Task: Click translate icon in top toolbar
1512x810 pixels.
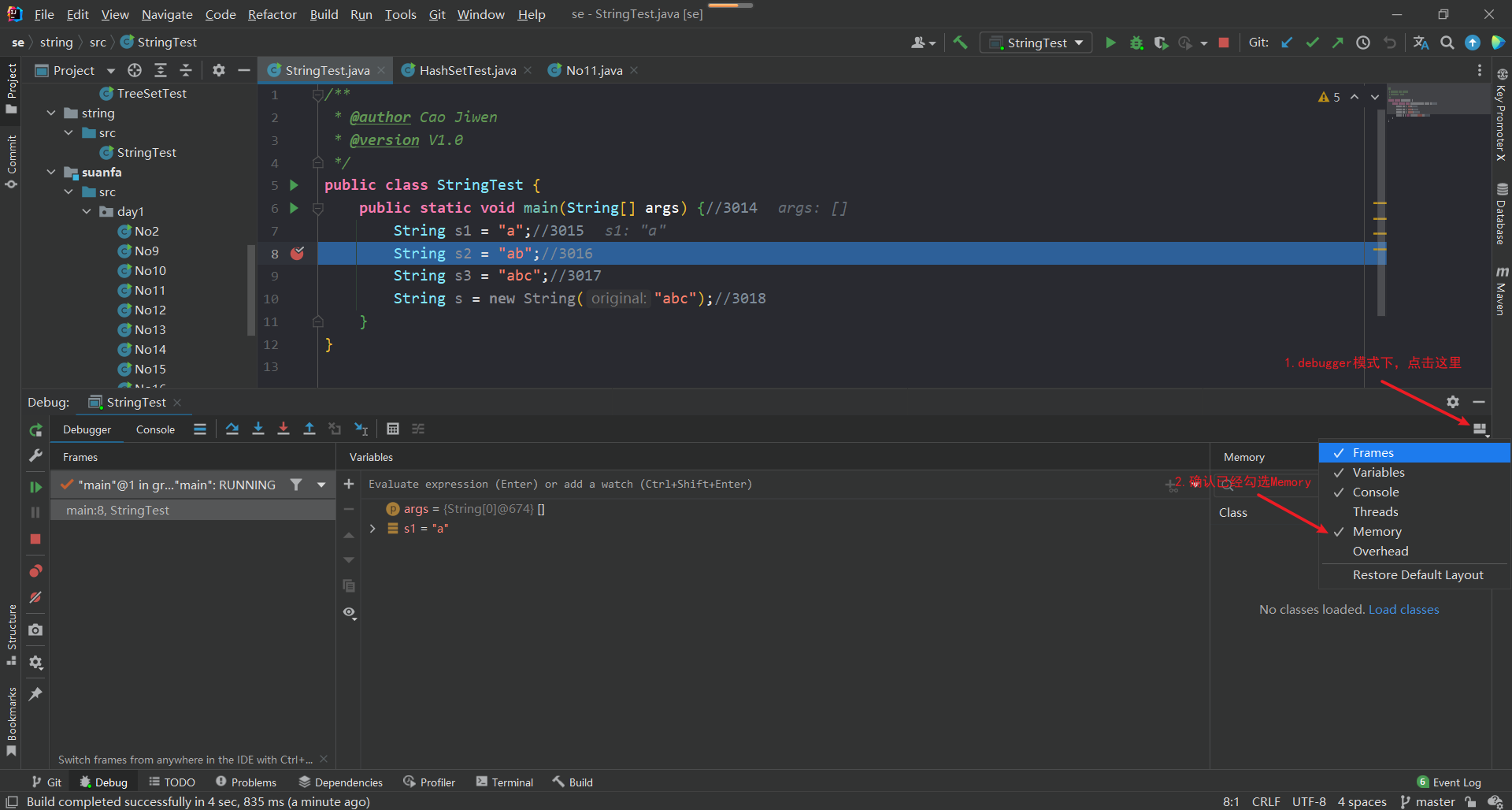Action: [x=1421, y=43]
